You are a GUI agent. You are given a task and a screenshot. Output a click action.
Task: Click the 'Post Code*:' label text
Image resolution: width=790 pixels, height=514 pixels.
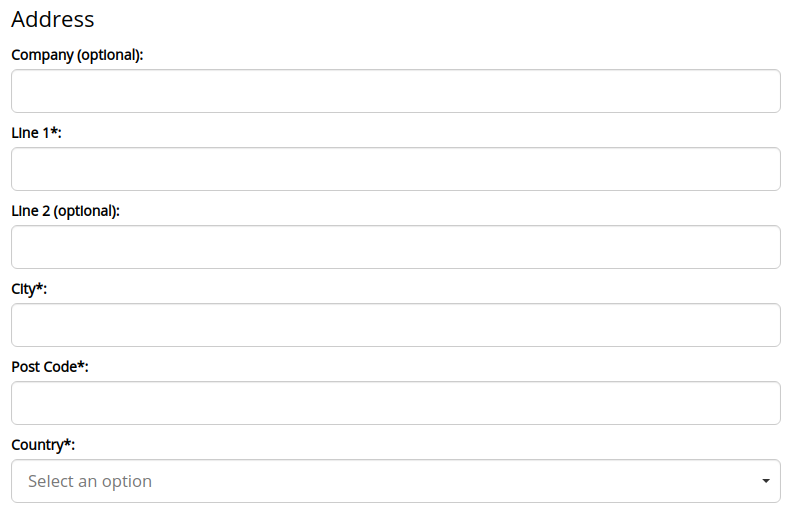pyautogui.click(x=50, y=367)
